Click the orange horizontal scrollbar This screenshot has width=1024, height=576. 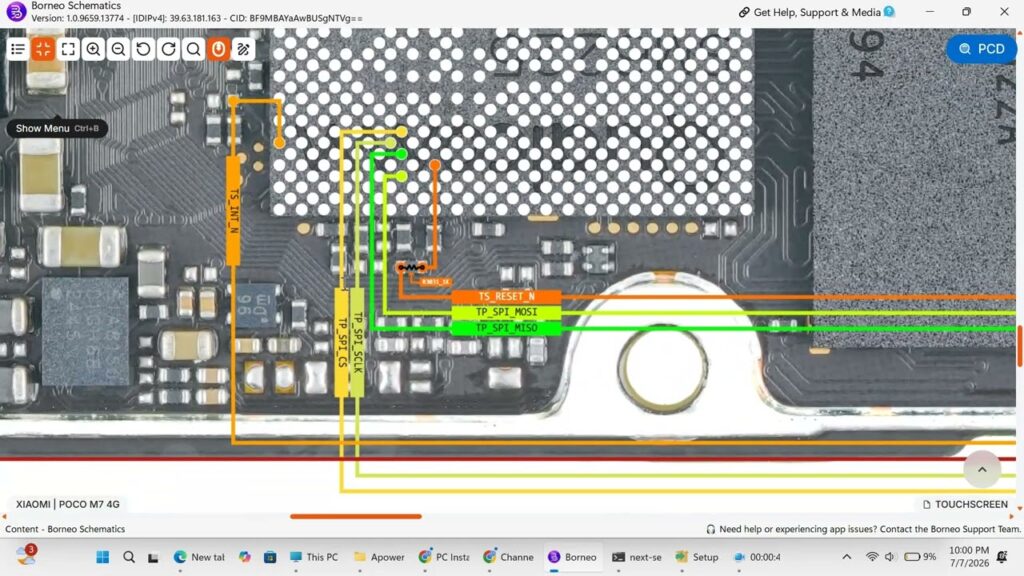356,517
